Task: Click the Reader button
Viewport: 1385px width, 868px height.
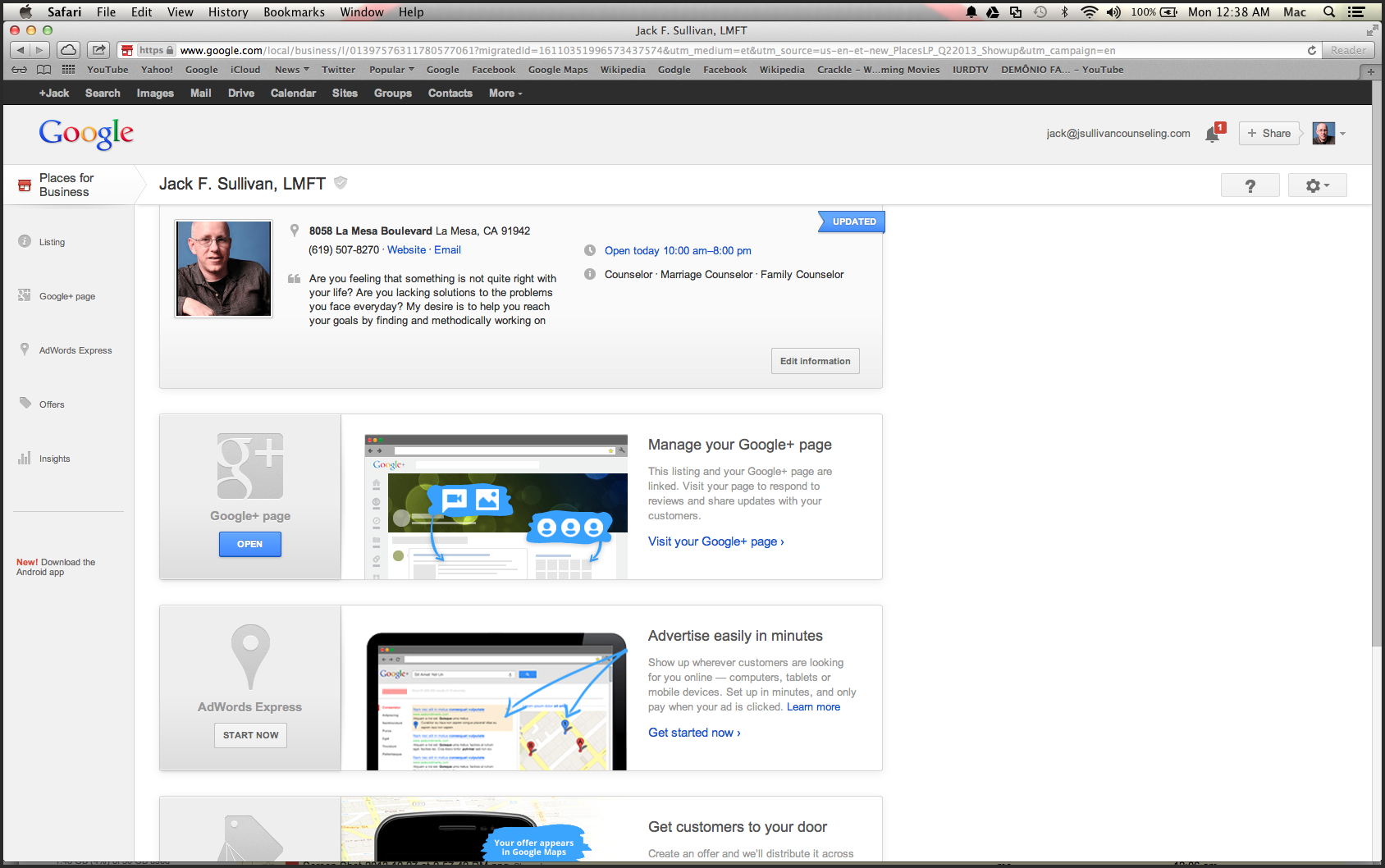Action: click(1348, 50)
